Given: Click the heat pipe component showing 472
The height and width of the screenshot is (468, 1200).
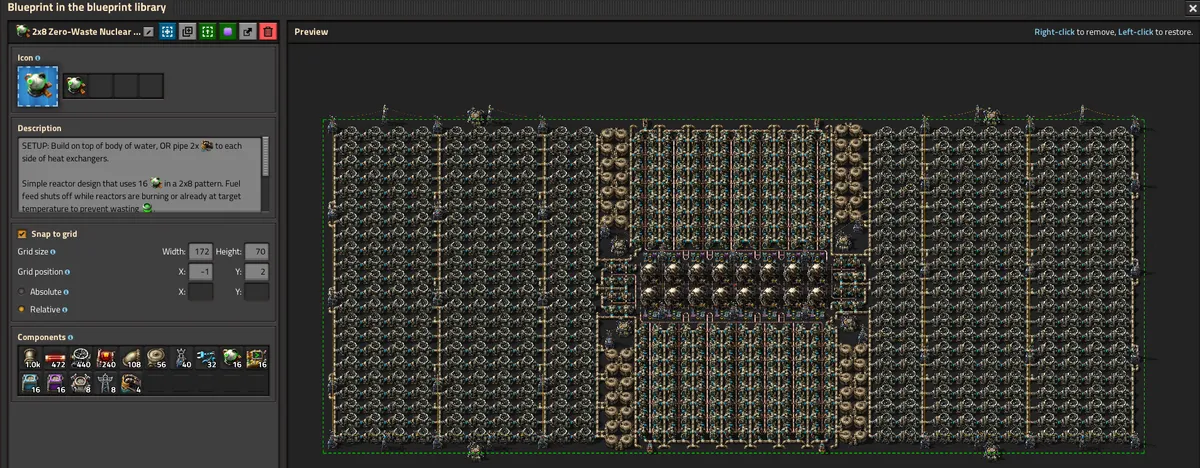Looking at the screenshot, I should coord(56,359).
